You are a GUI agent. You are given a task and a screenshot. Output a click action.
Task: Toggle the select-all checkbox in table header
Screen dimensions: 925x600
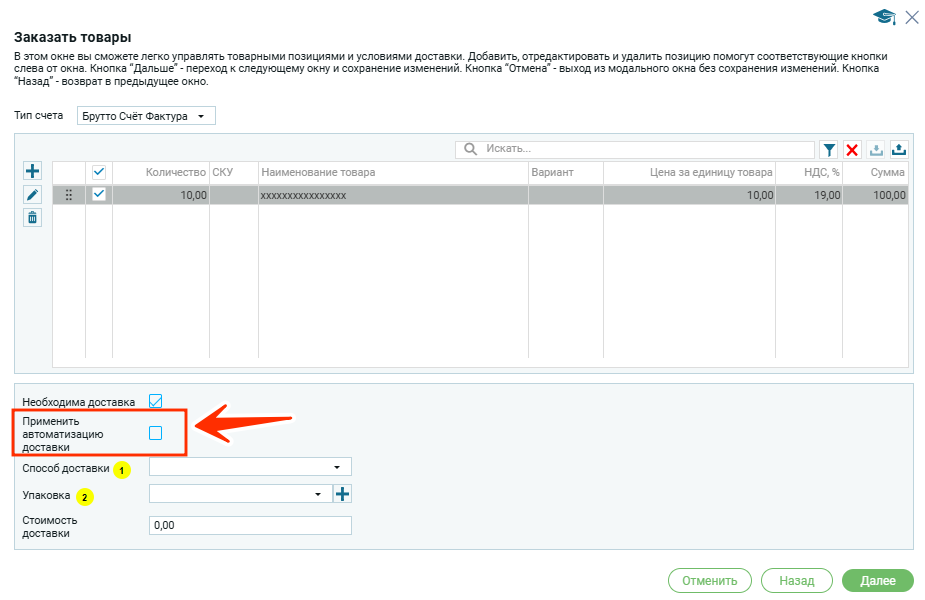tap(99, 173)
